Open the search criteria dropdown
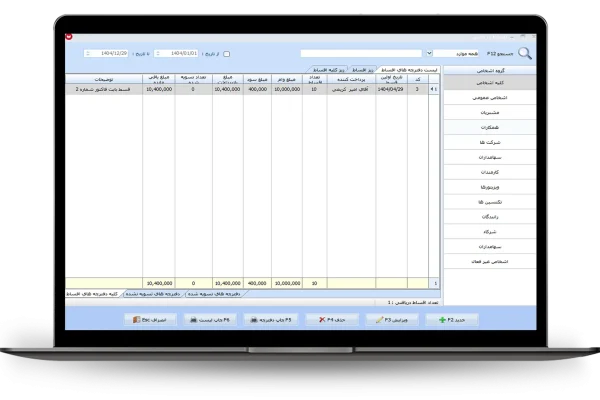This screenshot has width=600, height=400. click(x=458, y=53)
